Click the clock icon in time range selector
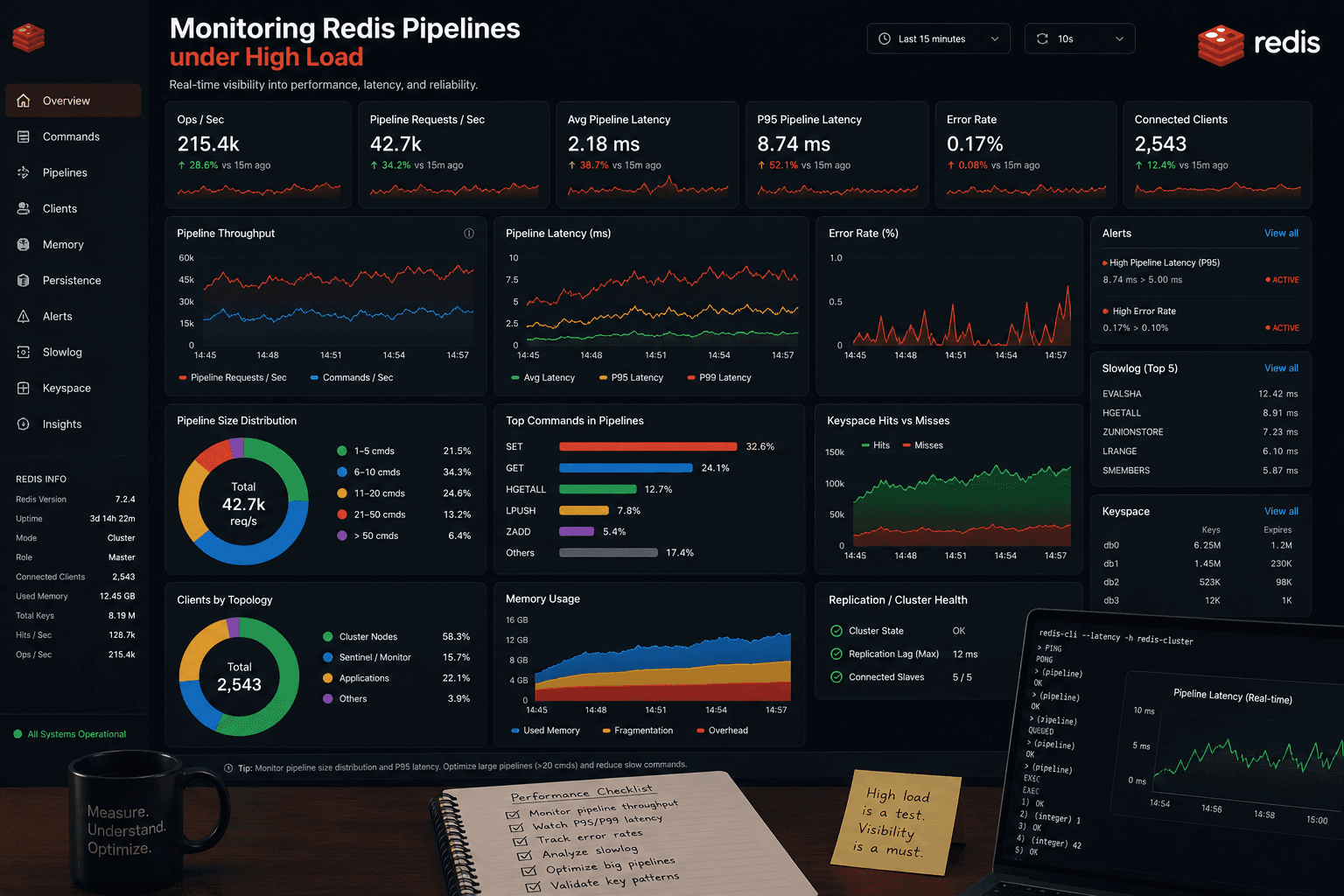The width and height of the screenshot is (1344, 896). click(x=885, y=38)
